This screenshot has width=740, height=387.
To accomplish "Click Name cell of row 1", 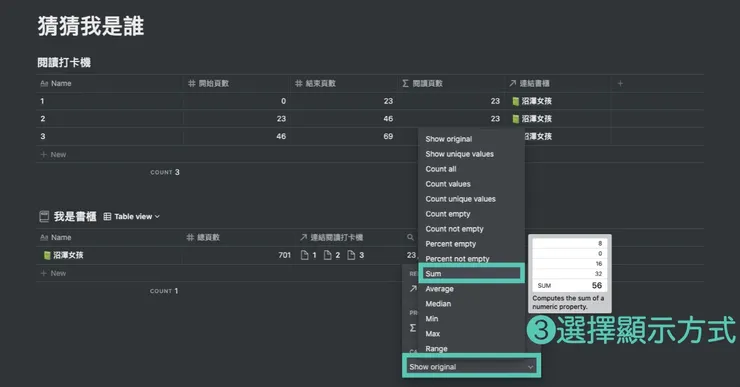I will [x=109, y=101].
